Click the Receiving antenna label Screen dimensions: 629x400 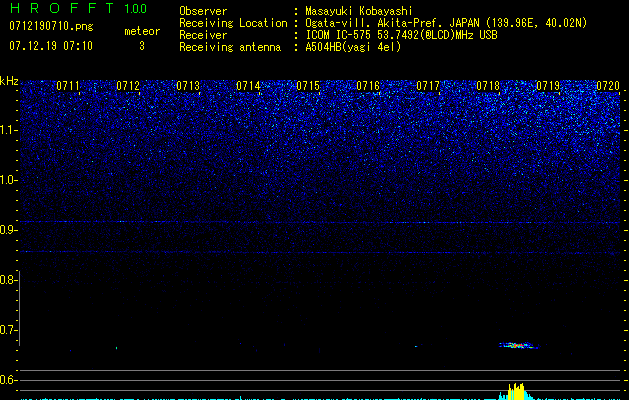pos(230,47)
